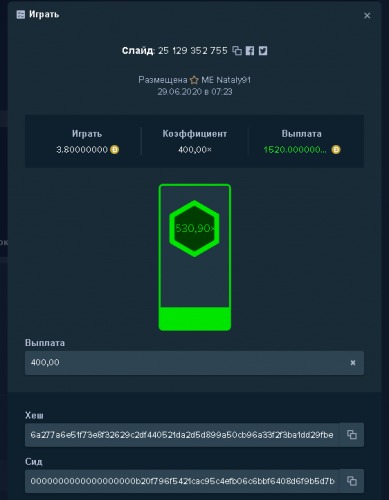Click the coin icon beside the 1520 payout
Viewport: 389px width, 500px height.
(336, 150)
